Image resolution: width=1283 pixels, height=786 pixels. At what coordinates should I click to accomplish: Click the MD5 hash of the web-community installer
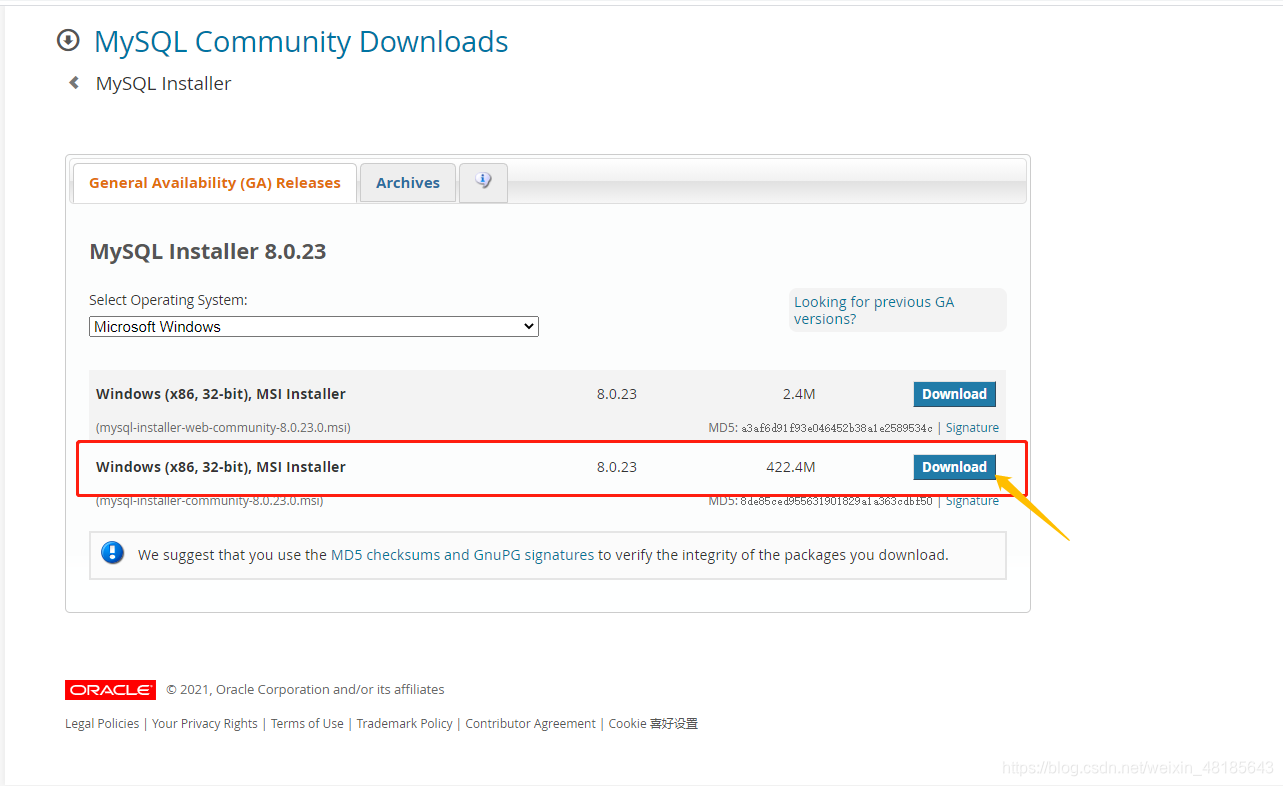(x=836, y=428)
